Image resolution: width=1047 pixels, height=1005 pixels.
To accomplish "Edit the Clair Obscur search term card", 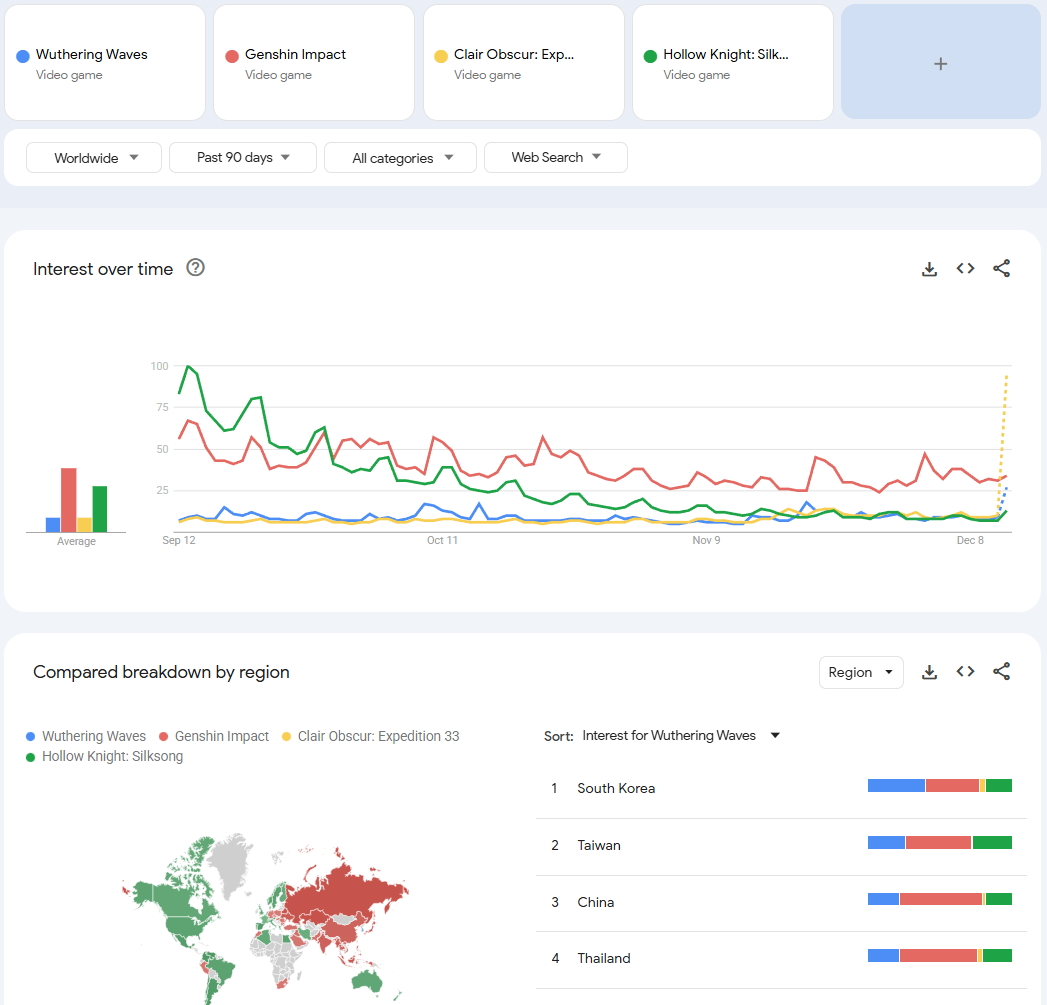I will coord(524,63).
